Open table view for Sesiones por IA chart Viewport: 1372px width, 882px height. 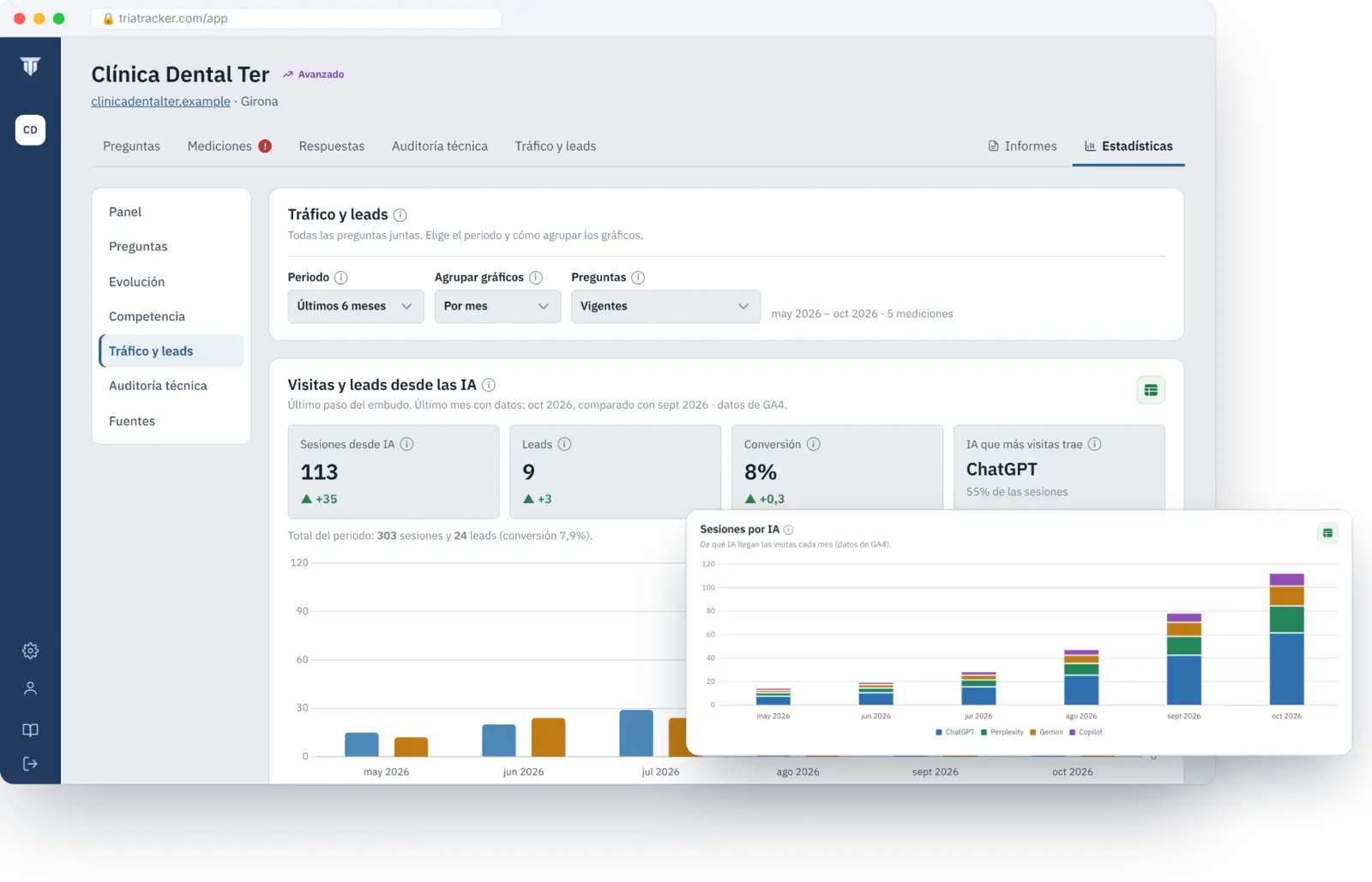tap(1327, 533)
